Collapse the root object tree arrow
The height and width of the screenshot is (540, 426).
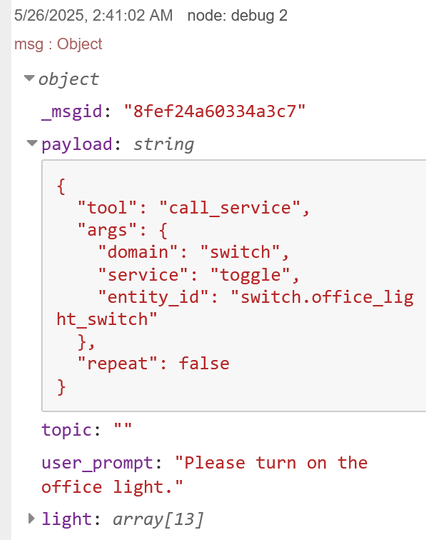click(29, 79)
